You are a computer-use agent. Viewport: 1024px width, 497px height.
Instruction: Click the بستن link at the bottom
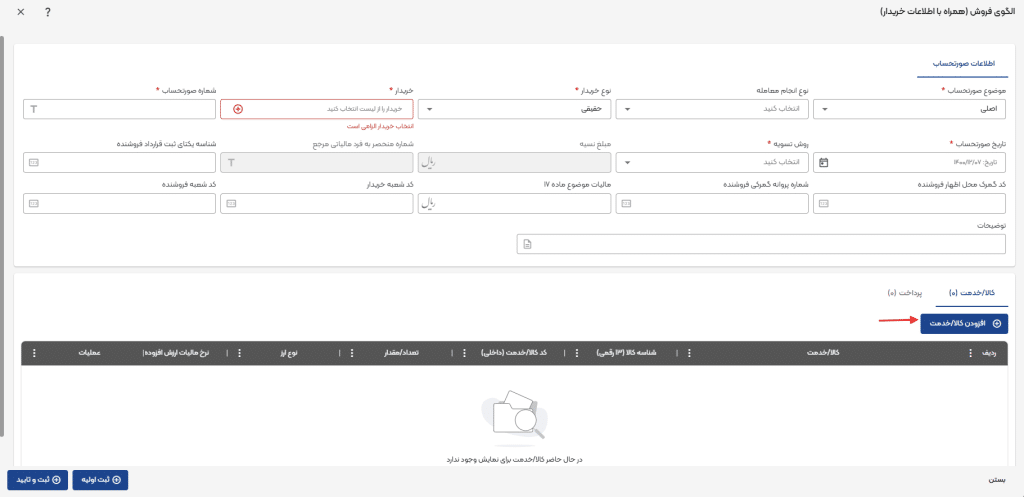click(996, 480)
